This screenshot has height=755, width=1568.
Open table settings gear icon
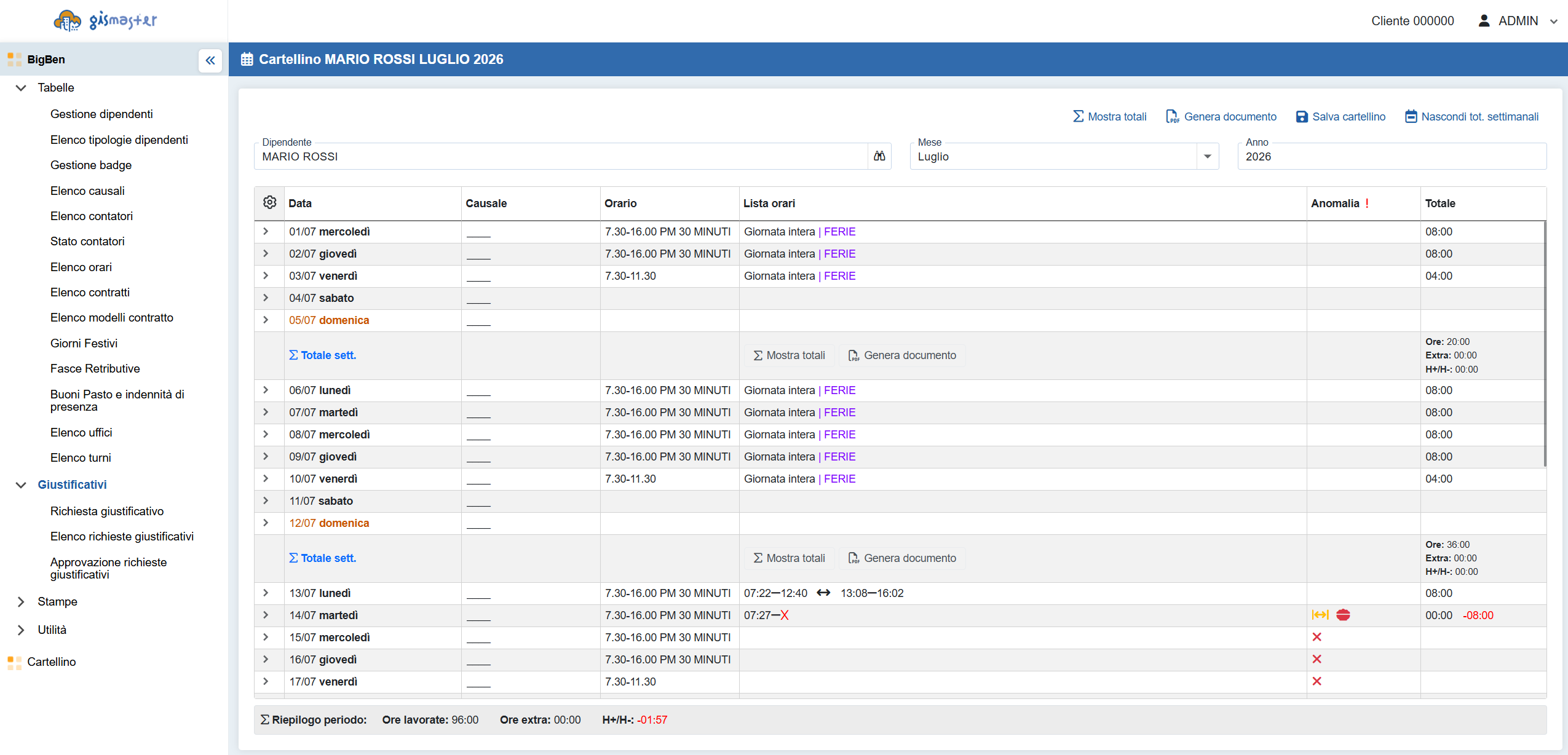(269, 202)
